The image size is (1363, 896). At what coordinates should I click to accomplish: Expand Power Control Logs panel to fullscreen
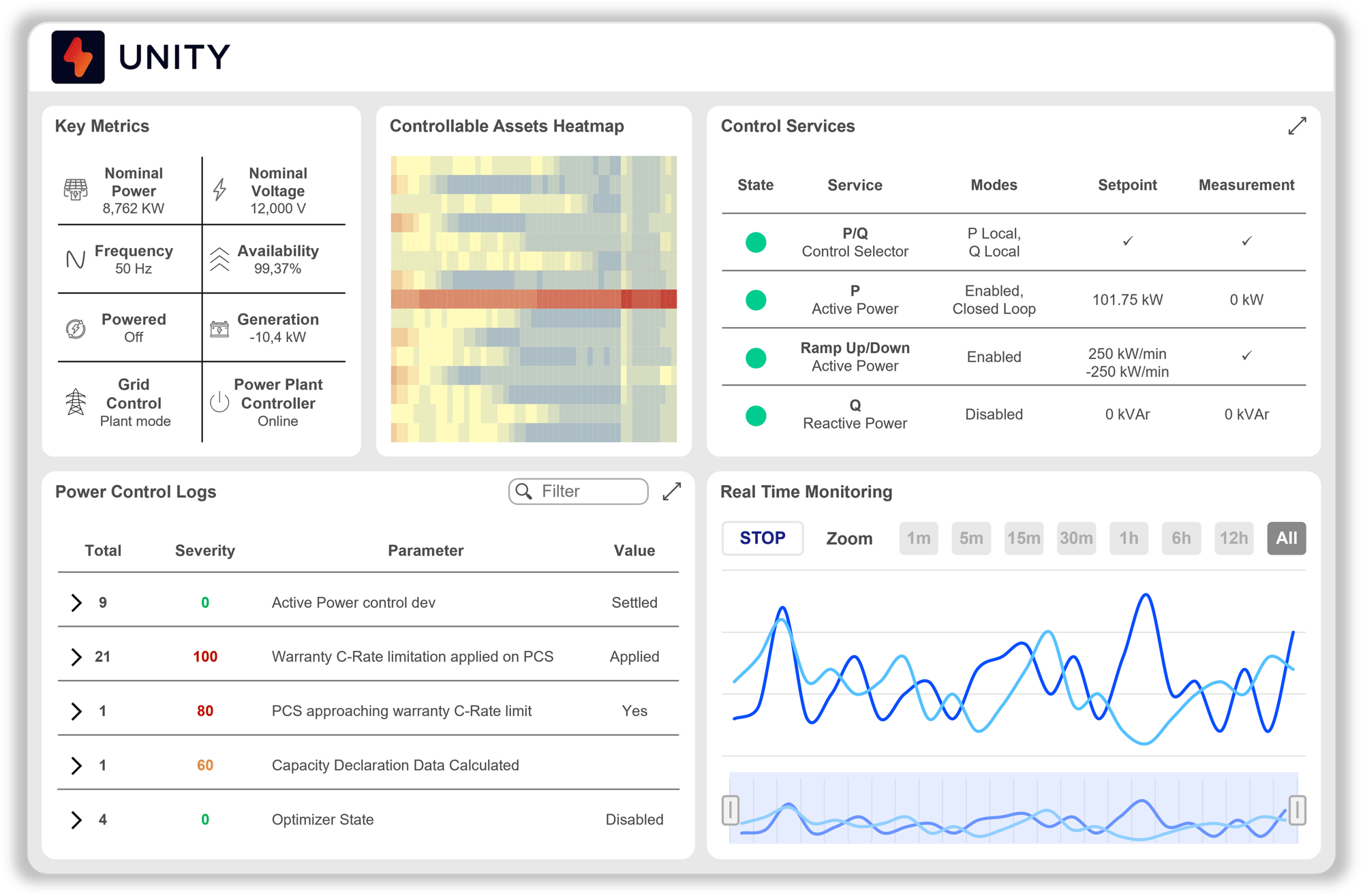672,491
